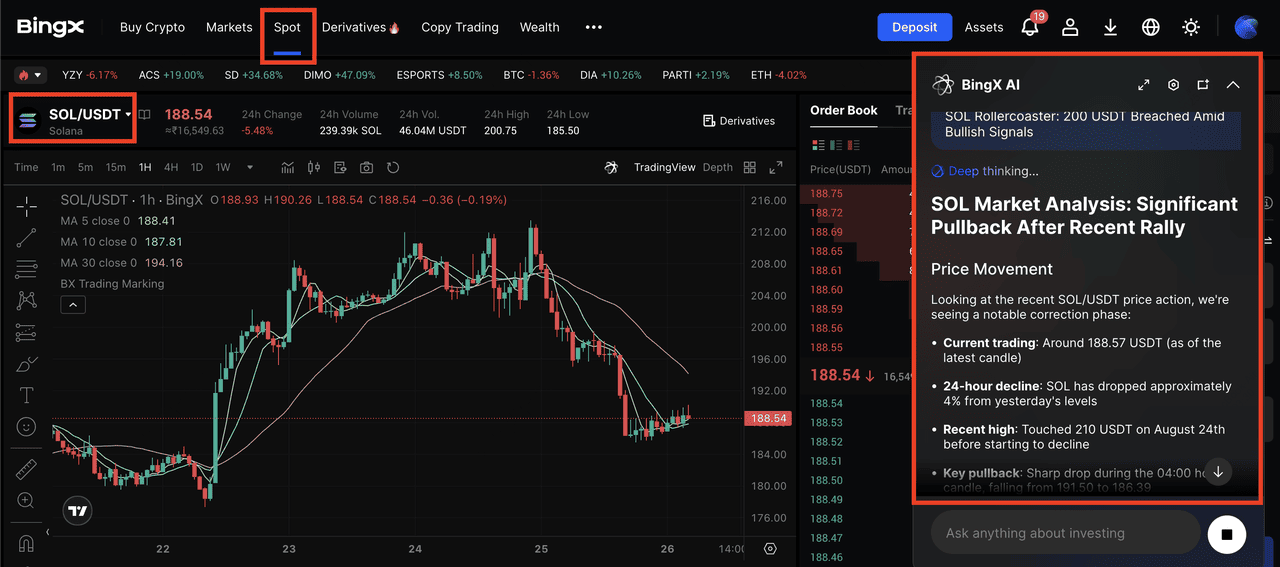Open the Derivatives menu

tap(361, 27)
